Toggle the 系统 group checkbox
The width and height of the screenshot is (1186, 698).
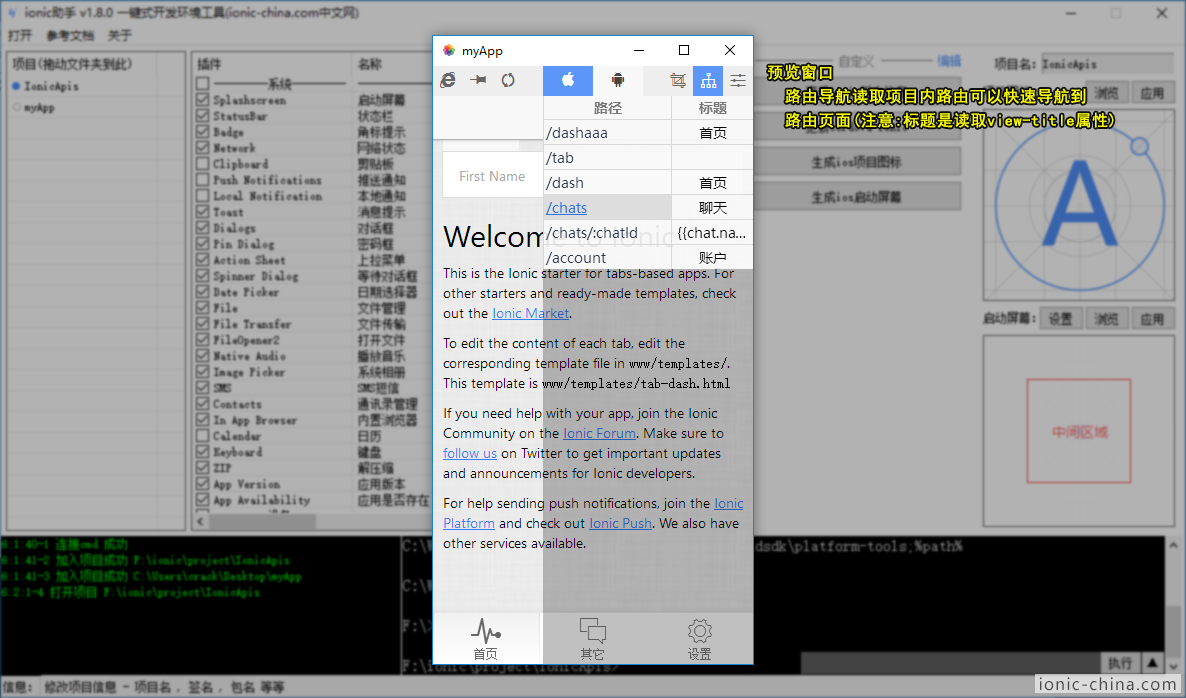pyautogui.click(x=203, y=83)
